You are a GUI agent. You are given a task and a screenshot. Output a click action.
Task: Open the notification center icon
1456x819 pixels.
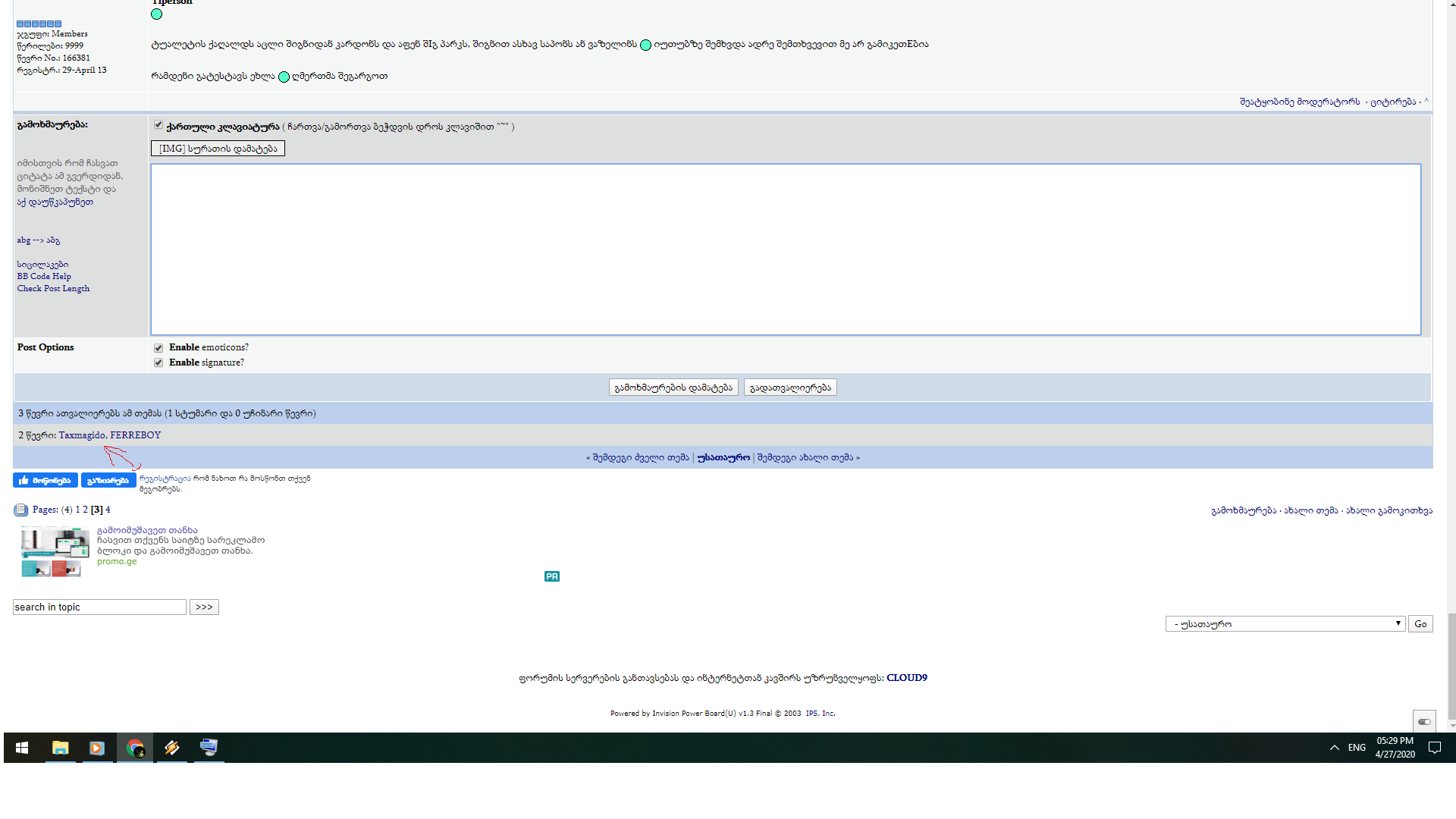pyautogui.click(x=1434, y=748)
